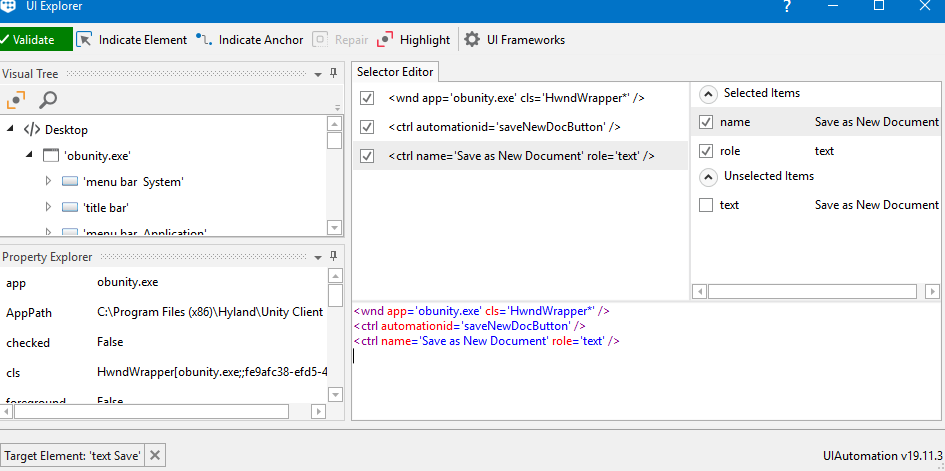Uncheck the role attribute checkbox
Screen dimensions: 945x471
[x=706, y=151]
